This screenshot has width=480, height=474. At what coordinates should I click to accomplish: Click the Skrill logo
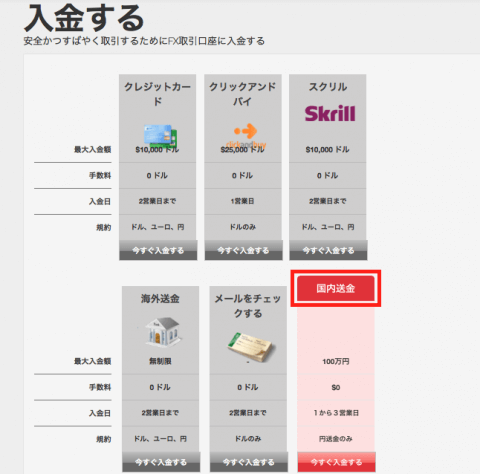tap(330, 113)
